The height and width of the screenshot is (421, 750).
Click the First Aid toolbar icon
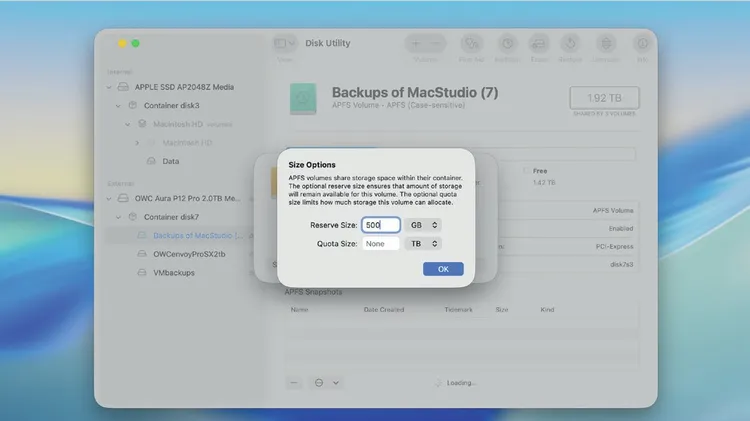473,44
